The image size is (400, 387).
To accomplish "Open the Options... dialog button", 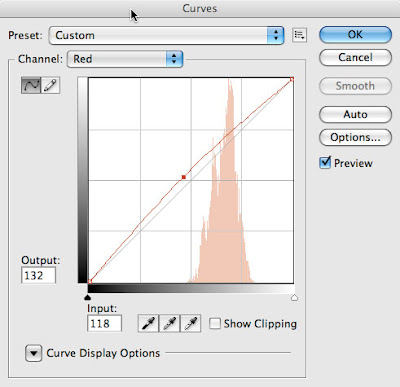I will point(355,137).
